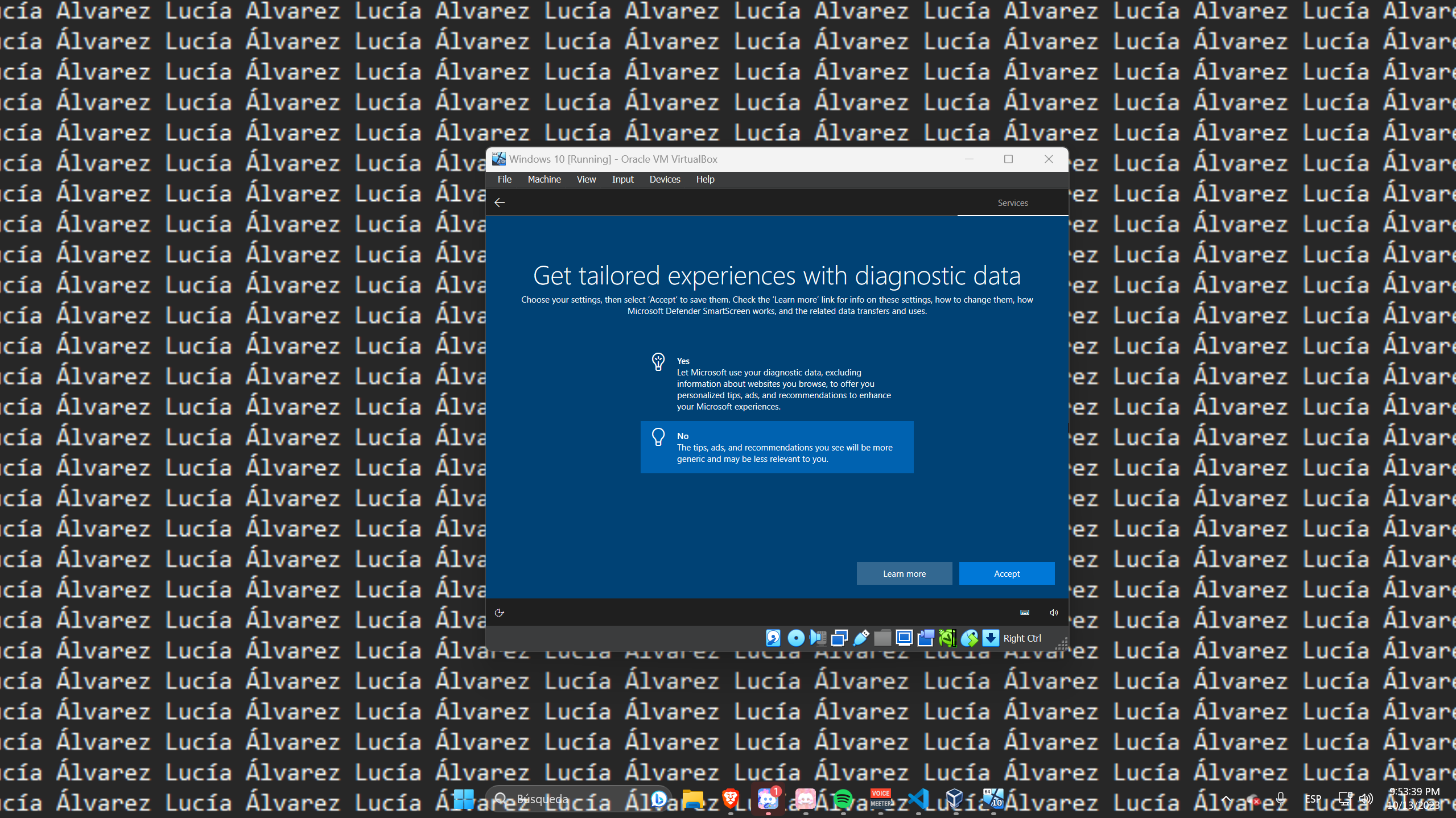Click the audio status icon in VirtualBox statusbar

818,638
